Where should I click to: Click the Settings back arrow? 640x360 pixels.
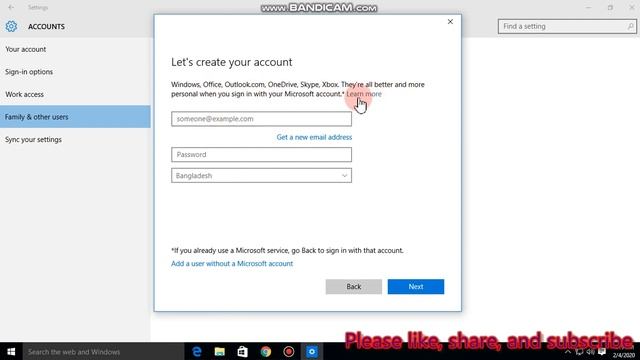tap(11, 7)
